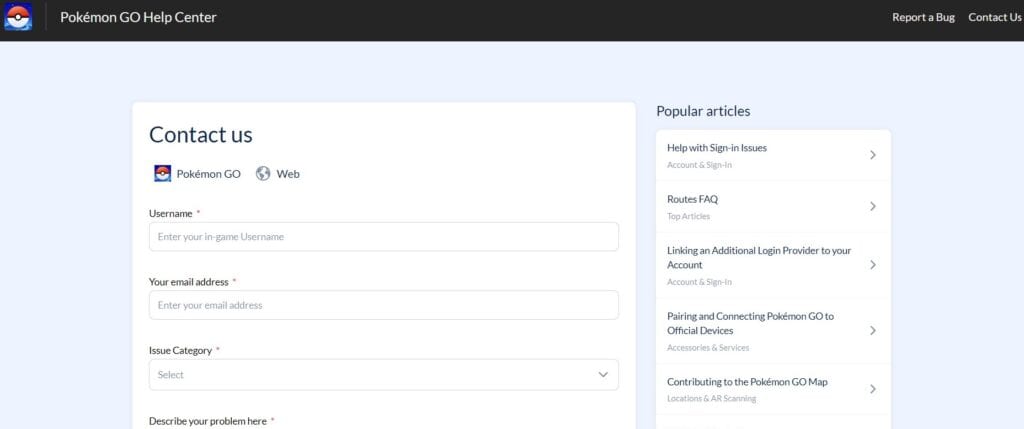Click the chevron beside Pairing and Connecting article
1024x429 pixels.
tap(873, 331)
